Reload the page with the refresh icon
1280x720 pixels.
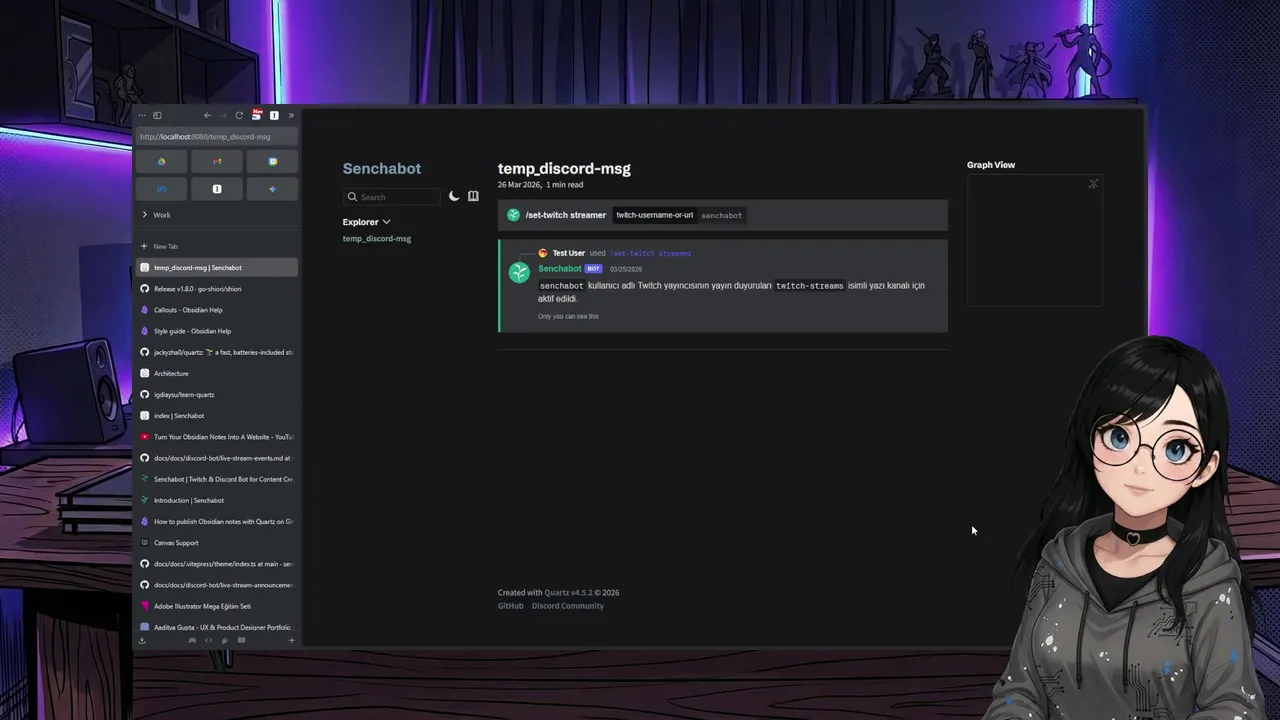239,116
